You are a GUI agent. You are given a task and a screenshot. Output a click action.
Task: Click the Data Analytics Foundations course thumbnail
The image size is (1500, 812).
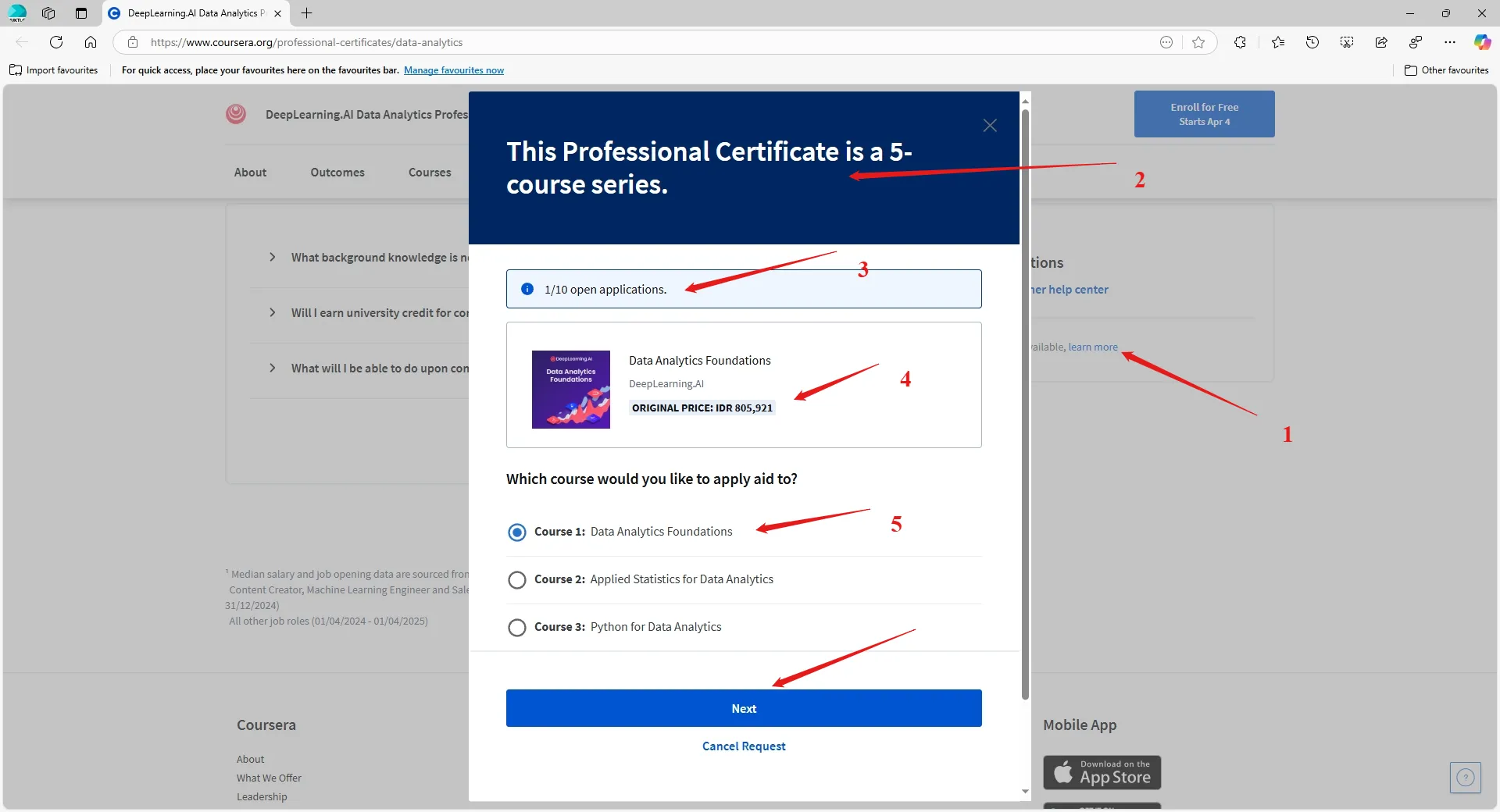tap(571, 390)
